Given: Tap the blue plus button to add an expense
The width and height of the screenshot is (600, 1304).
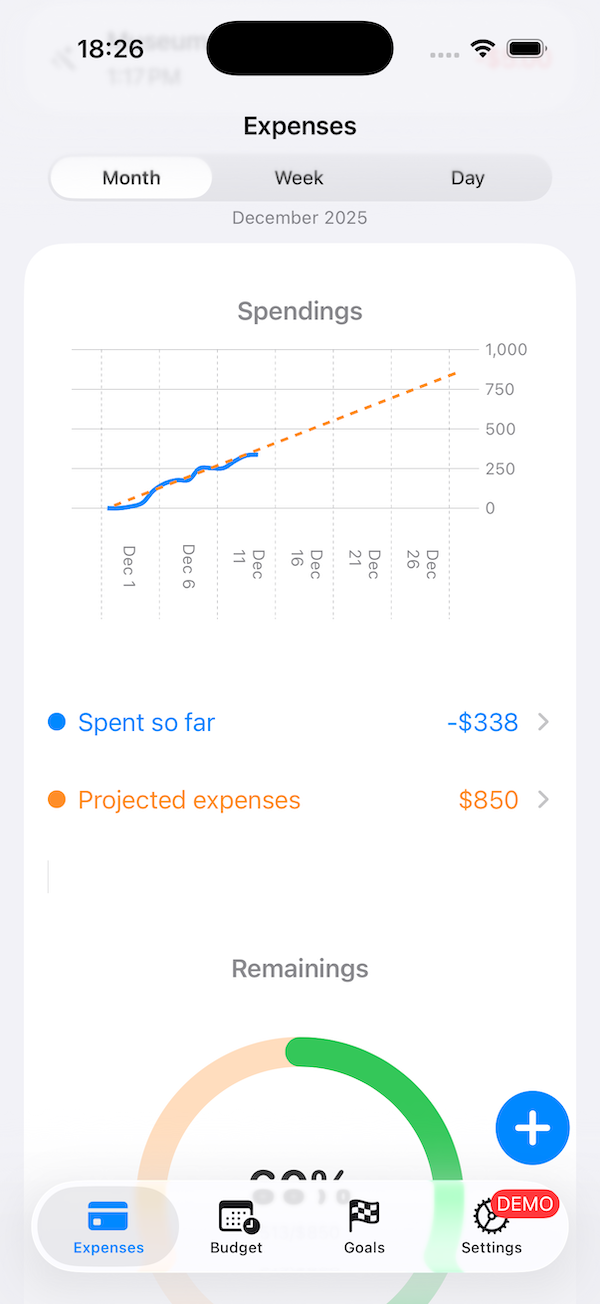Looking at the screenshot, I should tap(532, 1128).
